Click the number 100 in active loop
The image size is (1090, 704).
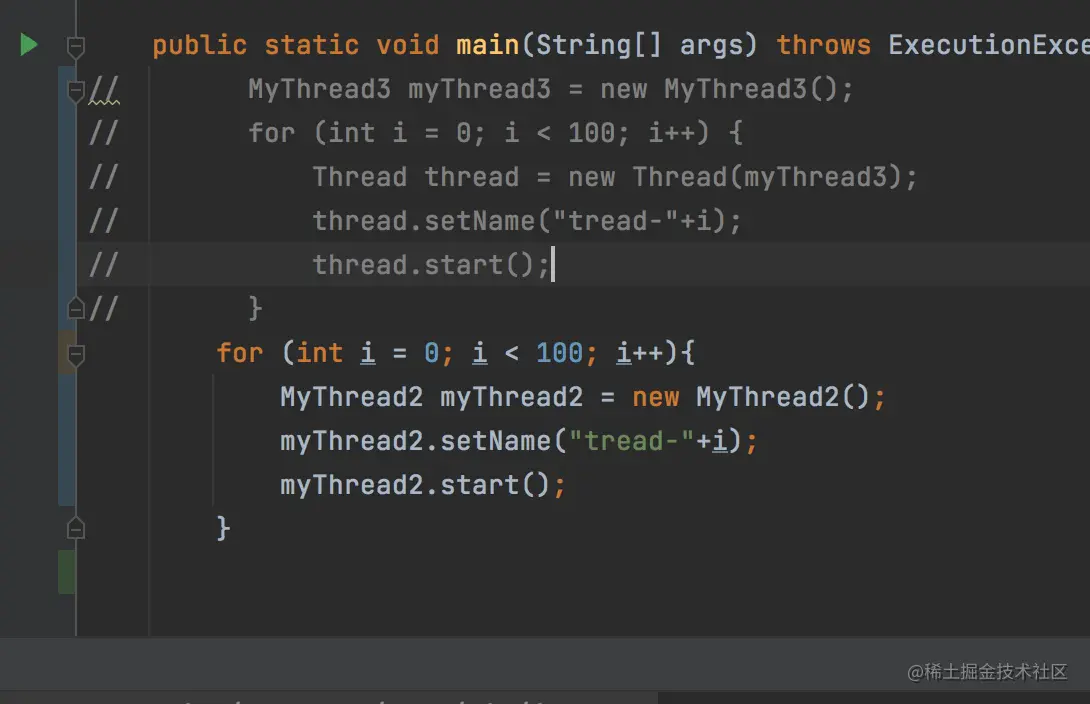tap(560, 353)
